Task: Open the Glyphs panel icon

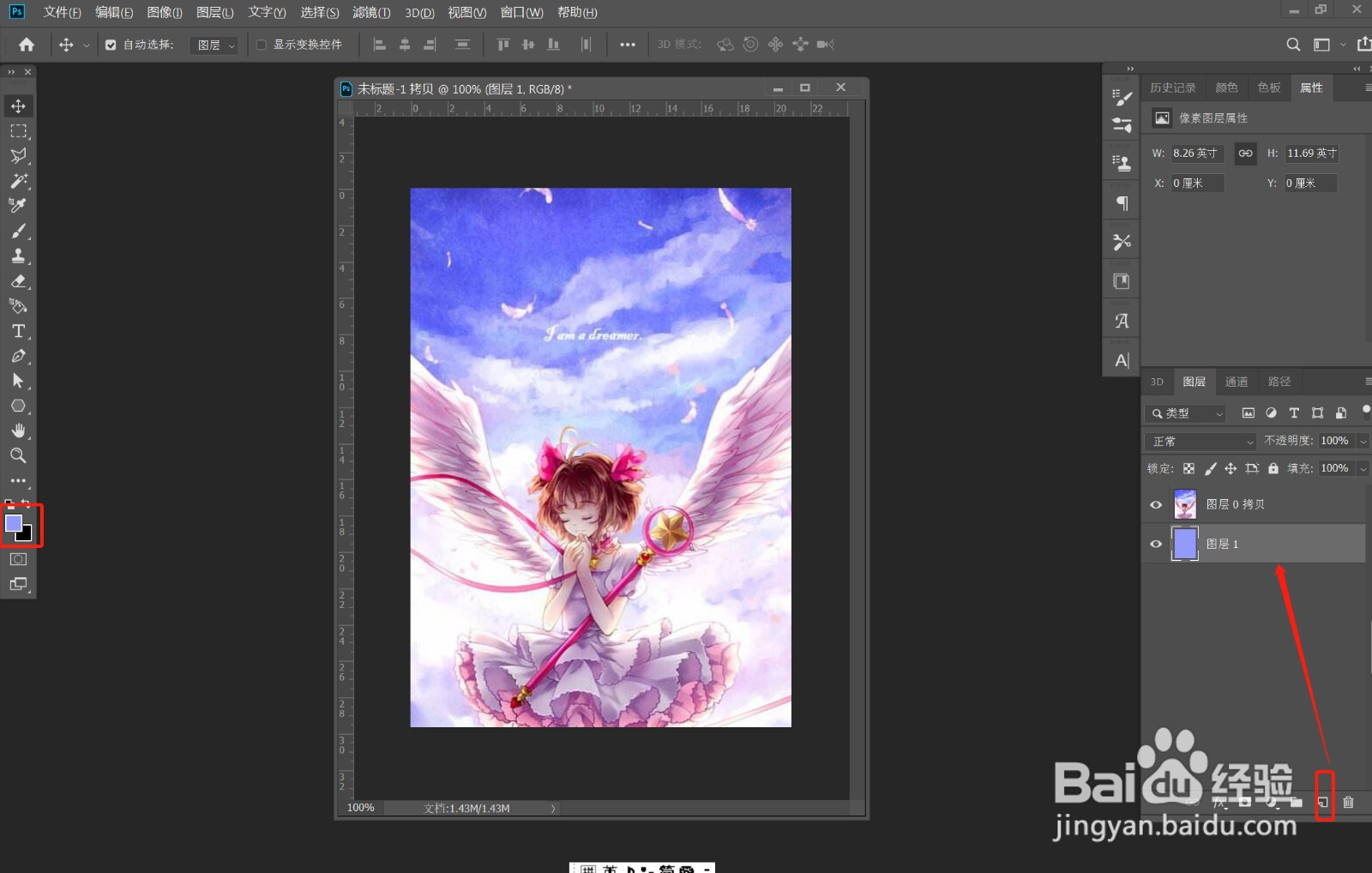Action: coord(1122,321)
